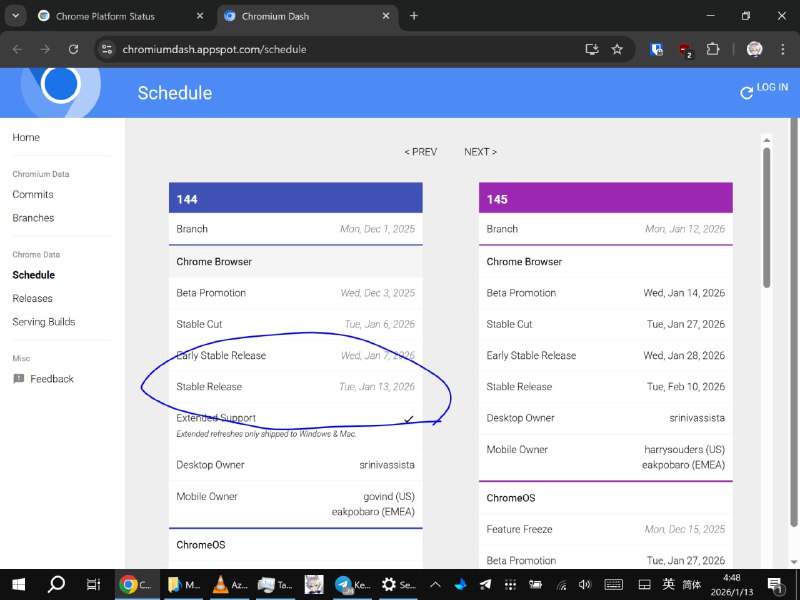Click the Feedback icon in sidebar
Screen dimensions: 800x600
pyautogui.click(x=19, y=379)
